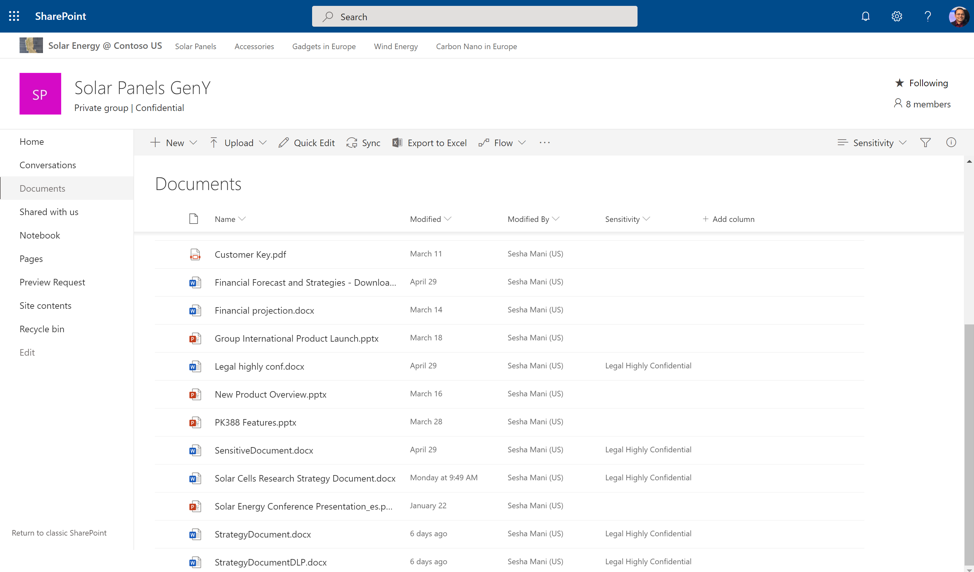Go to Home in the left navigation
This screenshot has width=974, height=572.
[x=32, y=142]
